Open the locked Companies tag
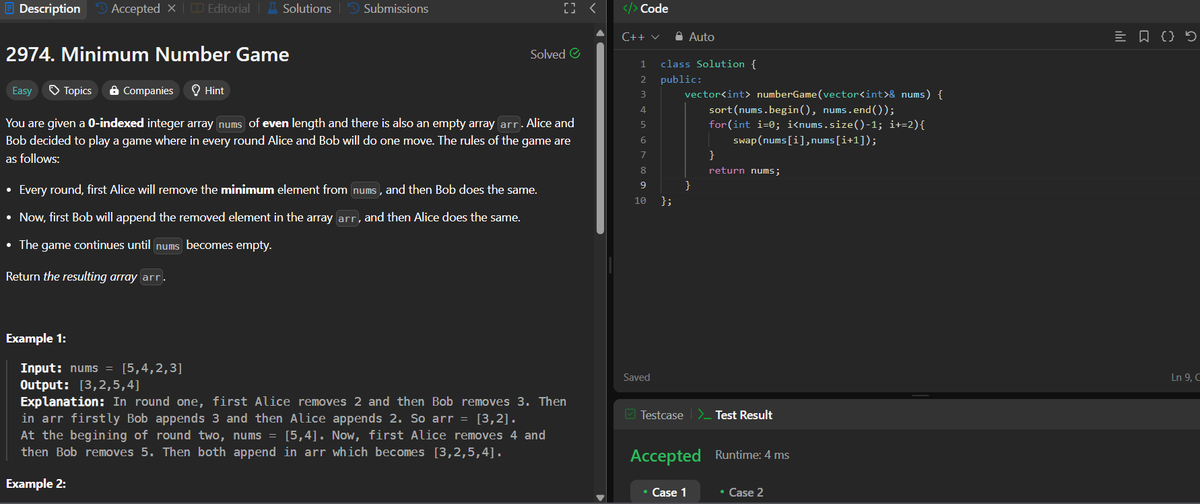The width and height of the screenshot is (1200, 504). [x=141, y=91]
